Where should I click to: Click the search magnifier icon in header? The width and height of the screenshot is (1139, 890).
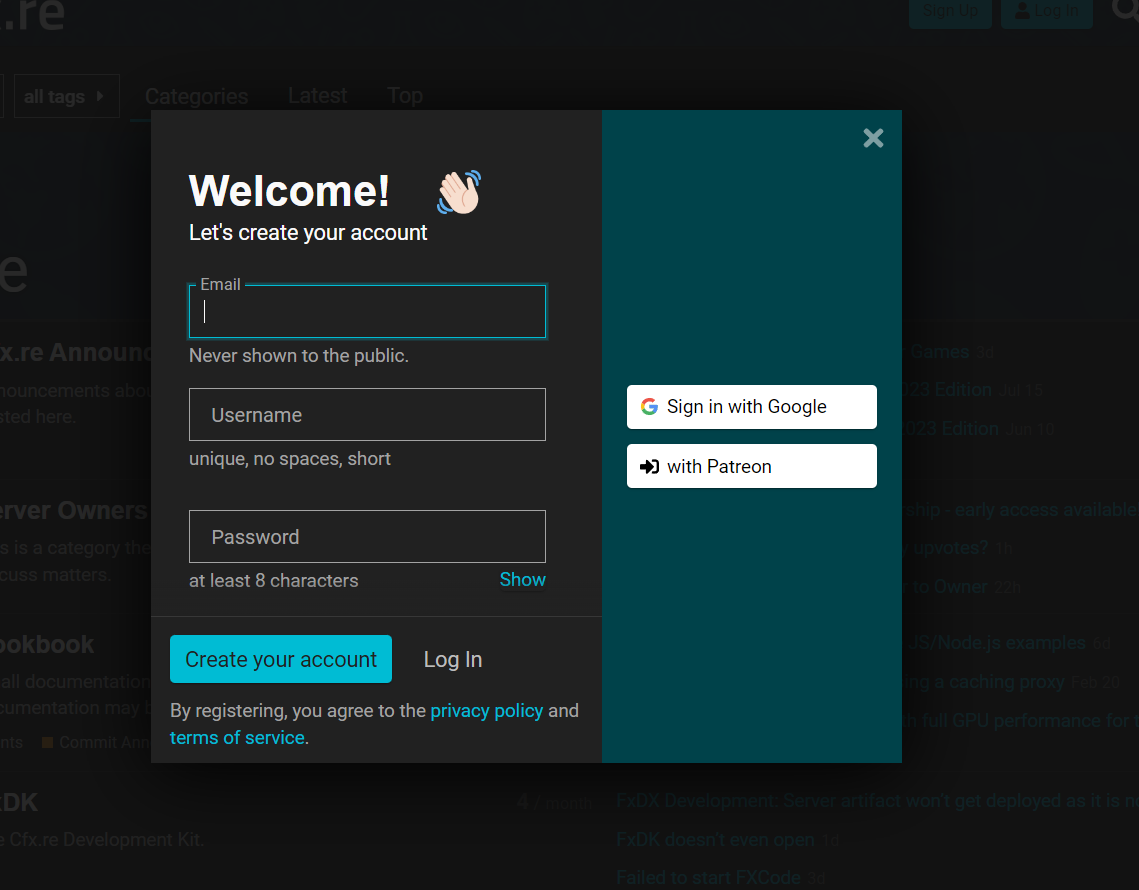pyautogui.click(x=1126, y=10)
